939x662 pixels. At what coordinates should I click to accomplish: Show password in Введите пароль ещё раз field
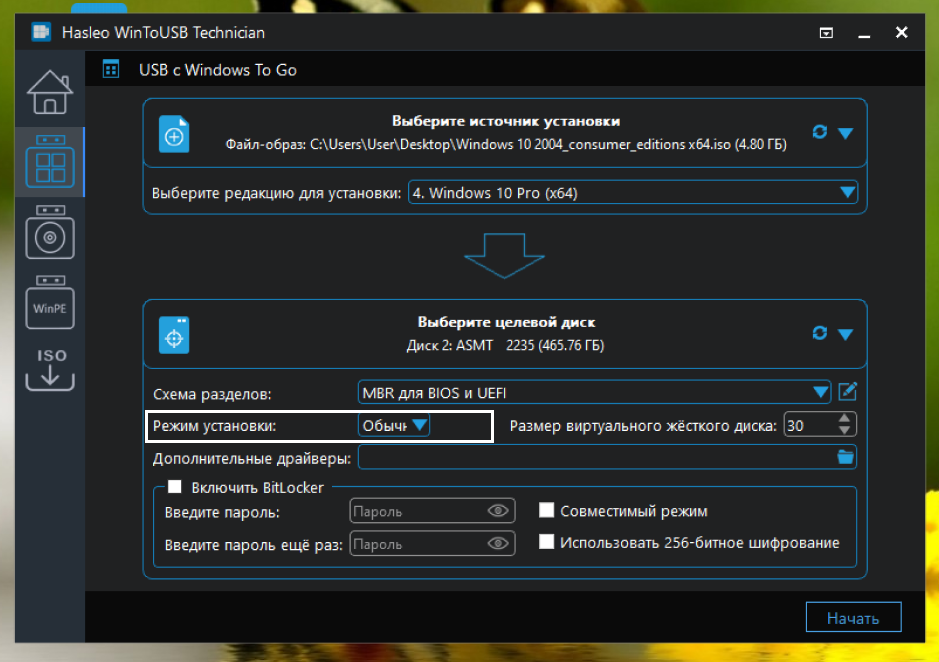pyautogui.click(x=498, y=543)
